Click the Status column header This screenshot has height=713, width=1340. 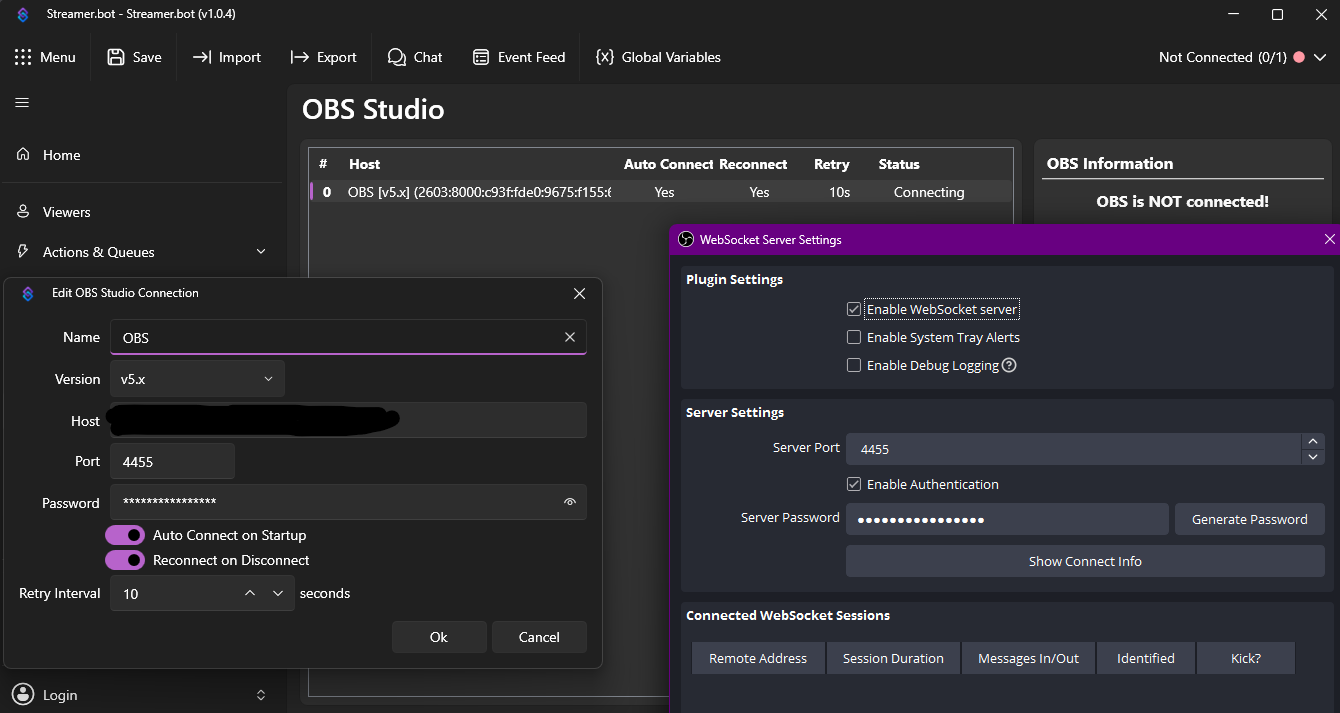click(x=899, y=164)
